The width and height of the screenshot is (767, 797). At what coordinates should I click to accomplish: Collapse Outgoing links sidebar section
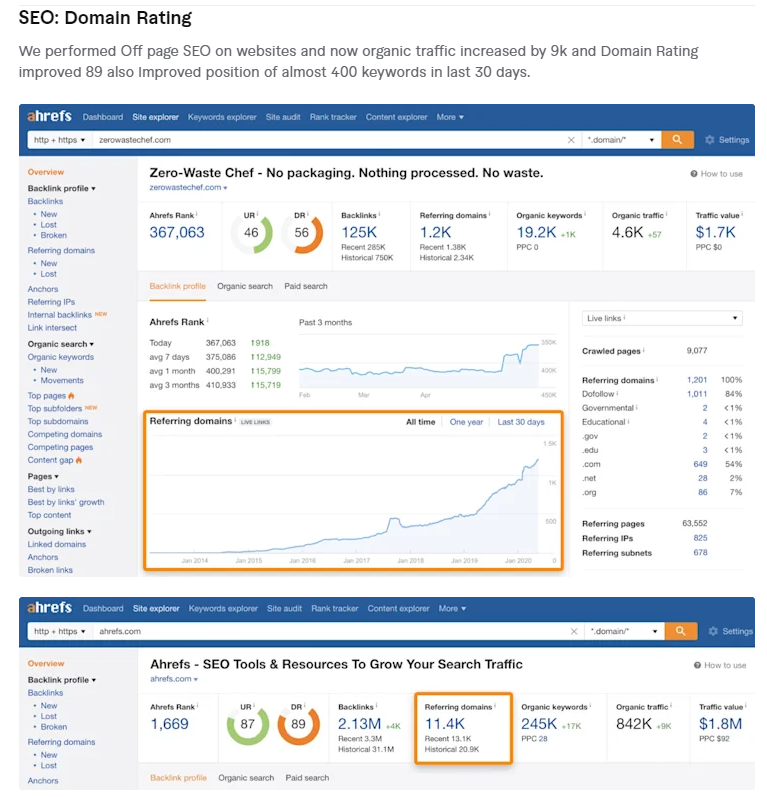(x=59, y=531)
